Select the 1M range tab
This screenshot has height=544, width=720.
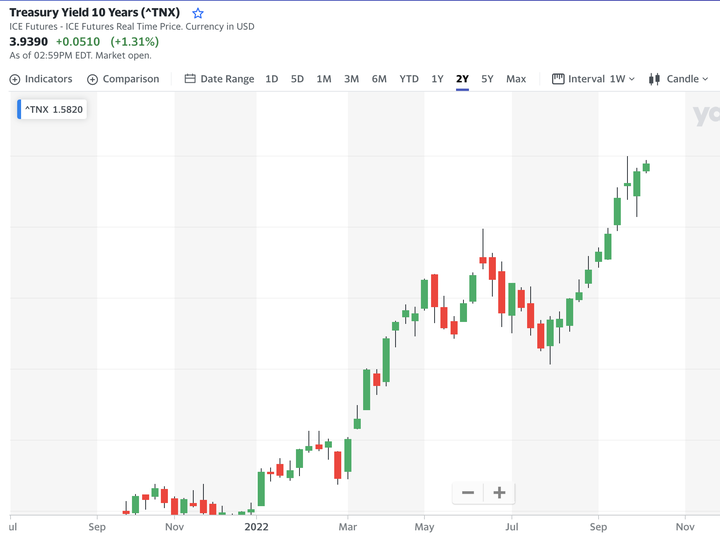click(324, 79)
